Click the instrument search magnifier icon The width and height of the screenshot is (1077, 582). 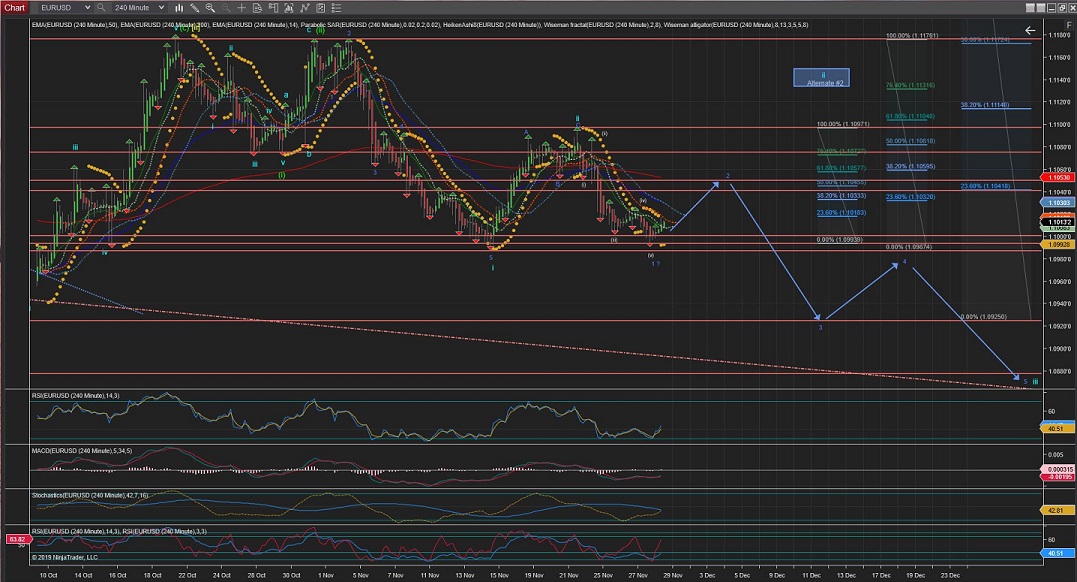click(103, 7)
